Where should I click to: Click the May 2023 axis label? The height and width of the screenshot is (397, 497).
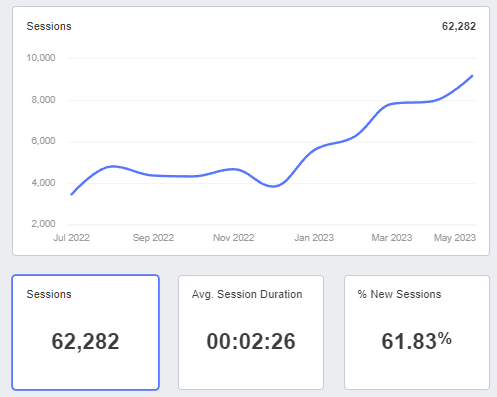[x=455, y=238]
